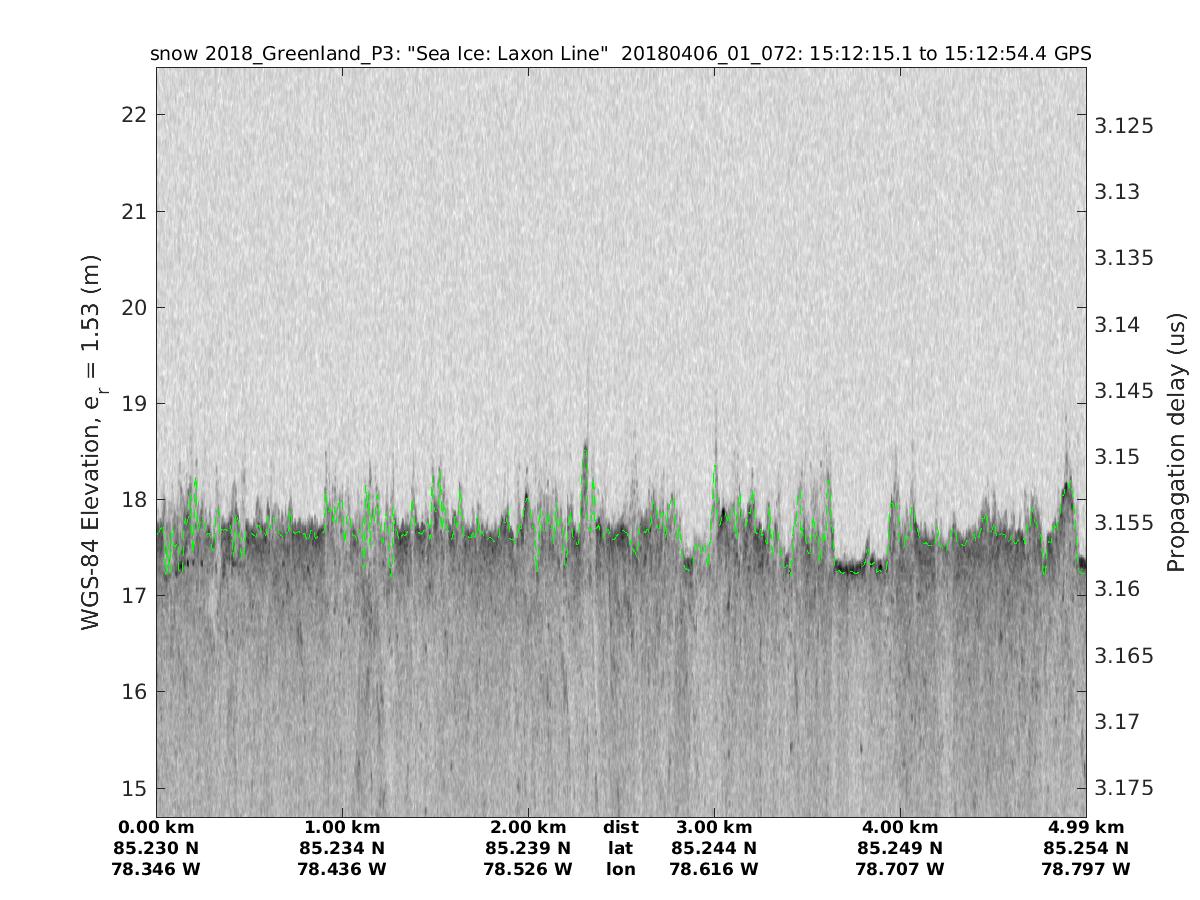Select the 4.00 km distance label
The image size is (1200, 900).
(x=900, y=827)
